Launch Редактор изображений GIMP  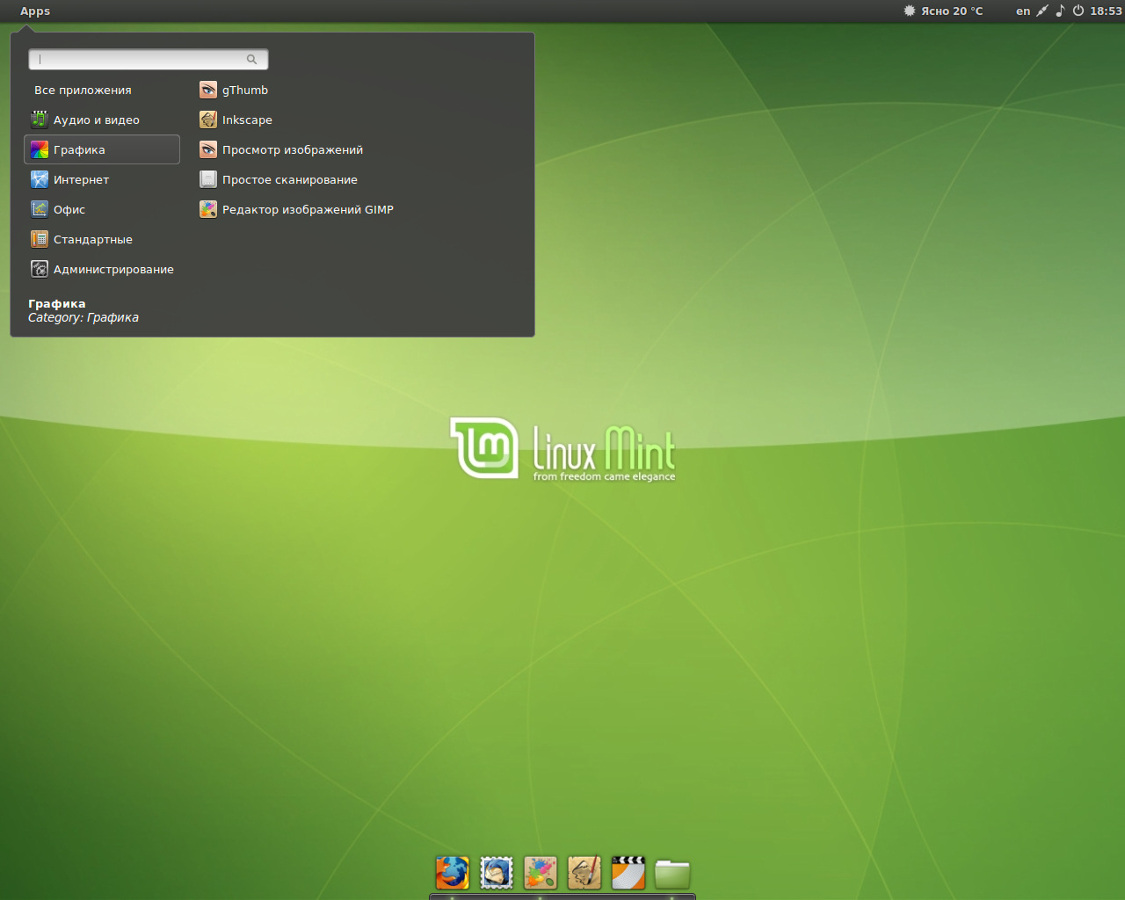[296, 210]
